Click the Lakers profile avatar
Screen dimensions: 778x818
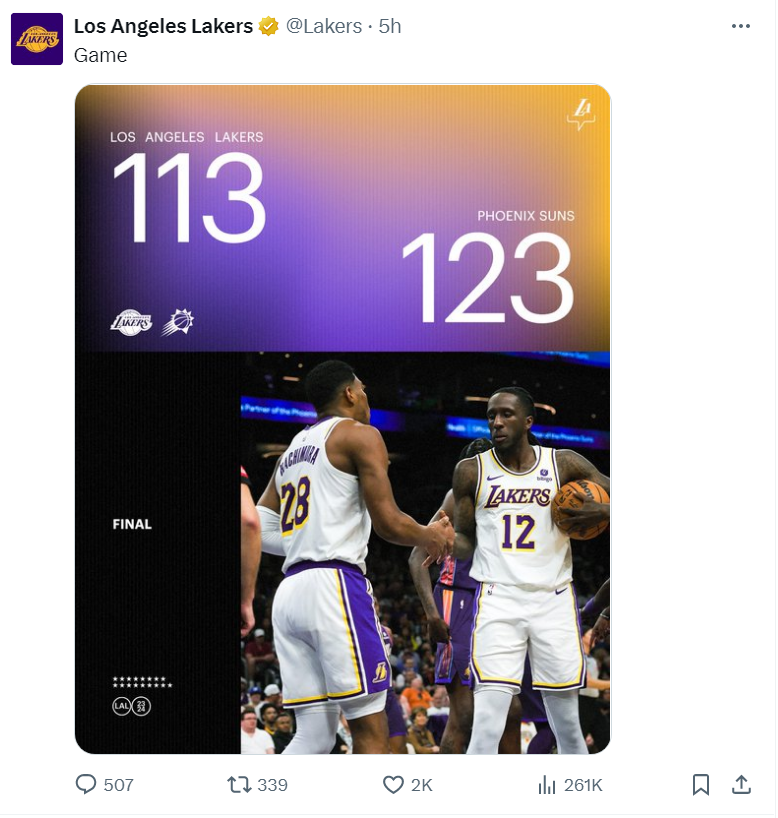(x=37, y=39)
